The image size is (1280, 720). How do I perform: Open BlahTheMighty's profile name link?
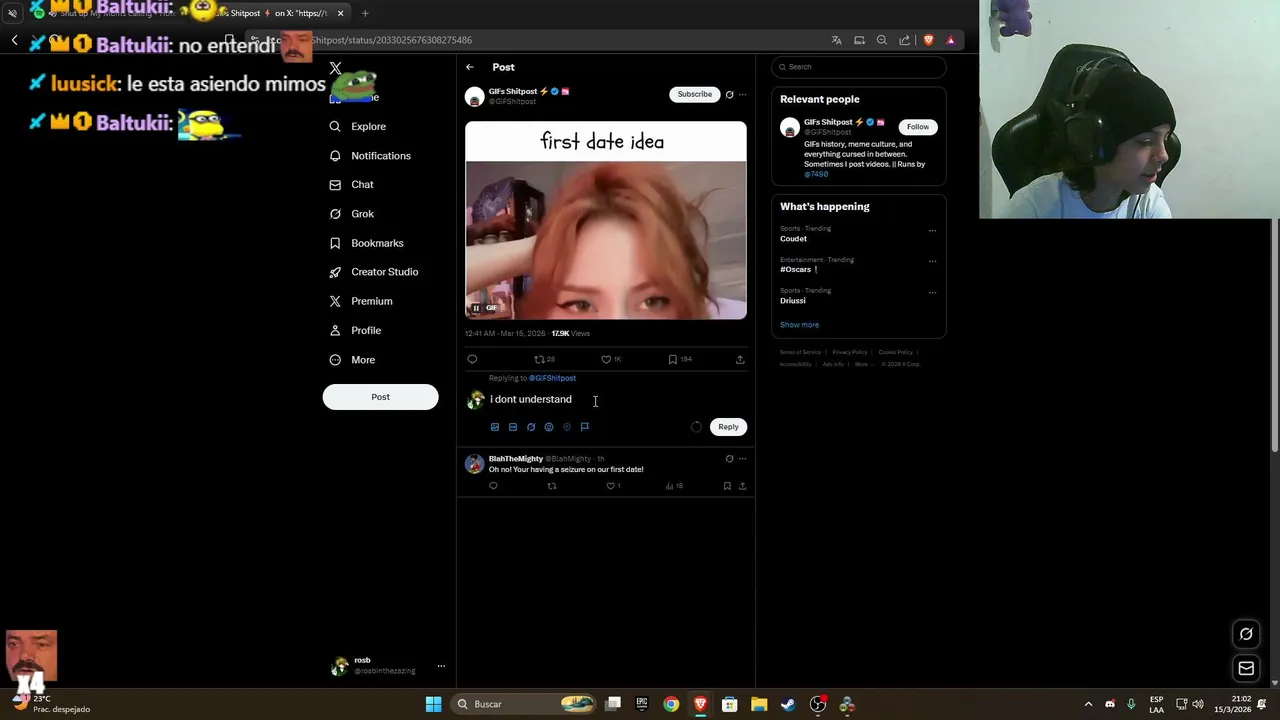tap(516, 459)
